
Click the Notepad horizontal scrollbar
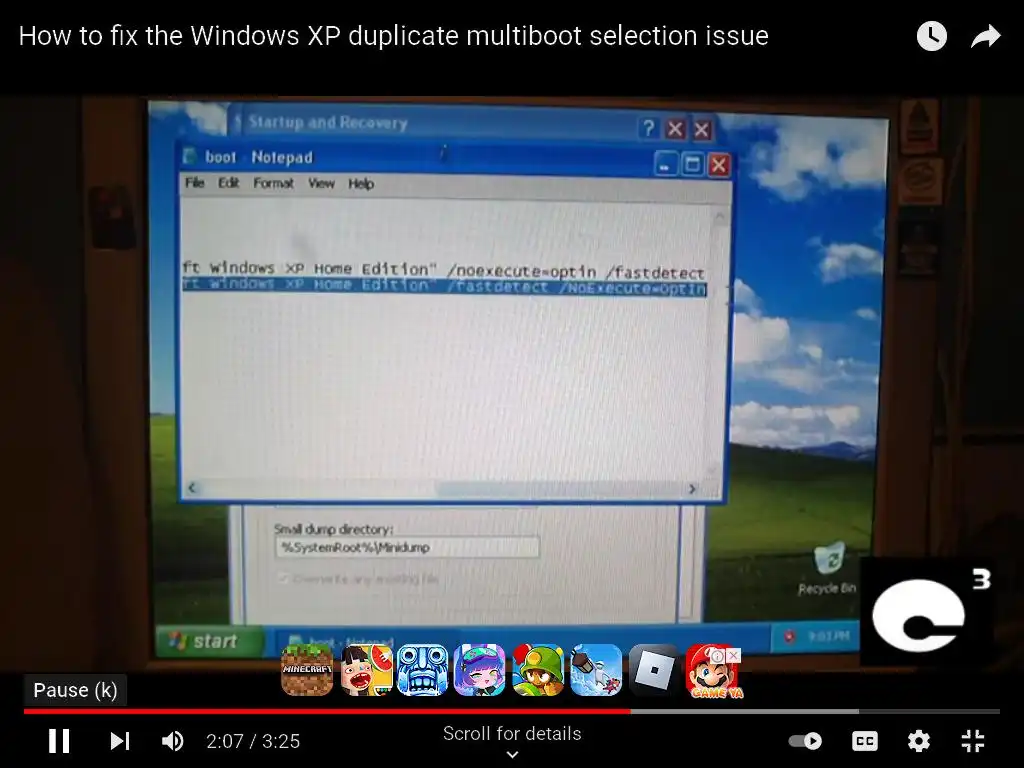(441, 488)
